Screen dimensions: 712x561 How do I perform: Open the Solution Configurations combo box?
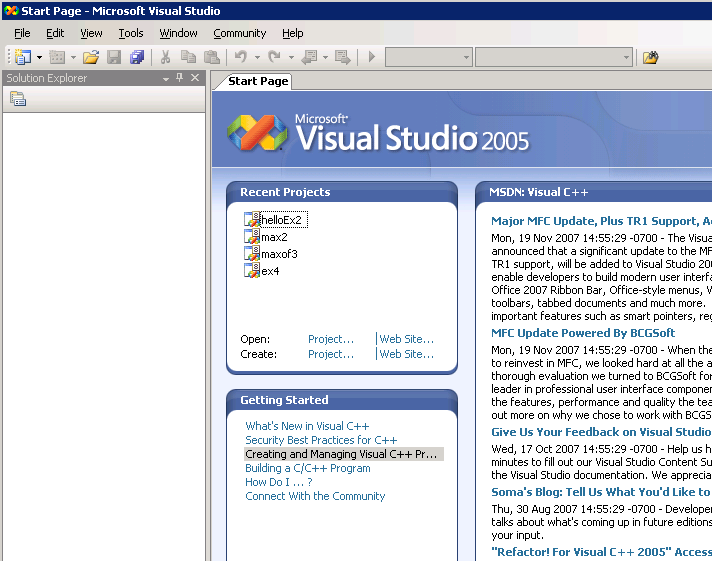[429, 57]
